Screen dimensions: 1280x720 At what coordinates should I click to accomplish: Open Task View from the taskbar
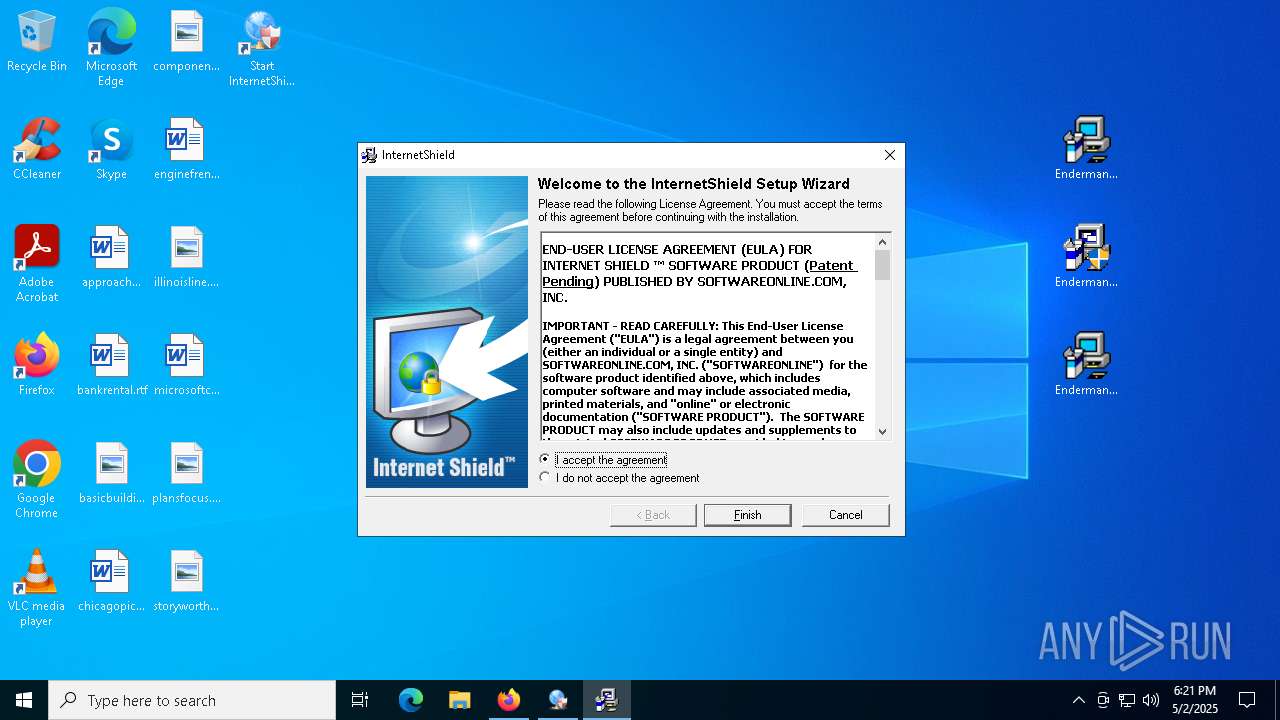tap(360, 700)
